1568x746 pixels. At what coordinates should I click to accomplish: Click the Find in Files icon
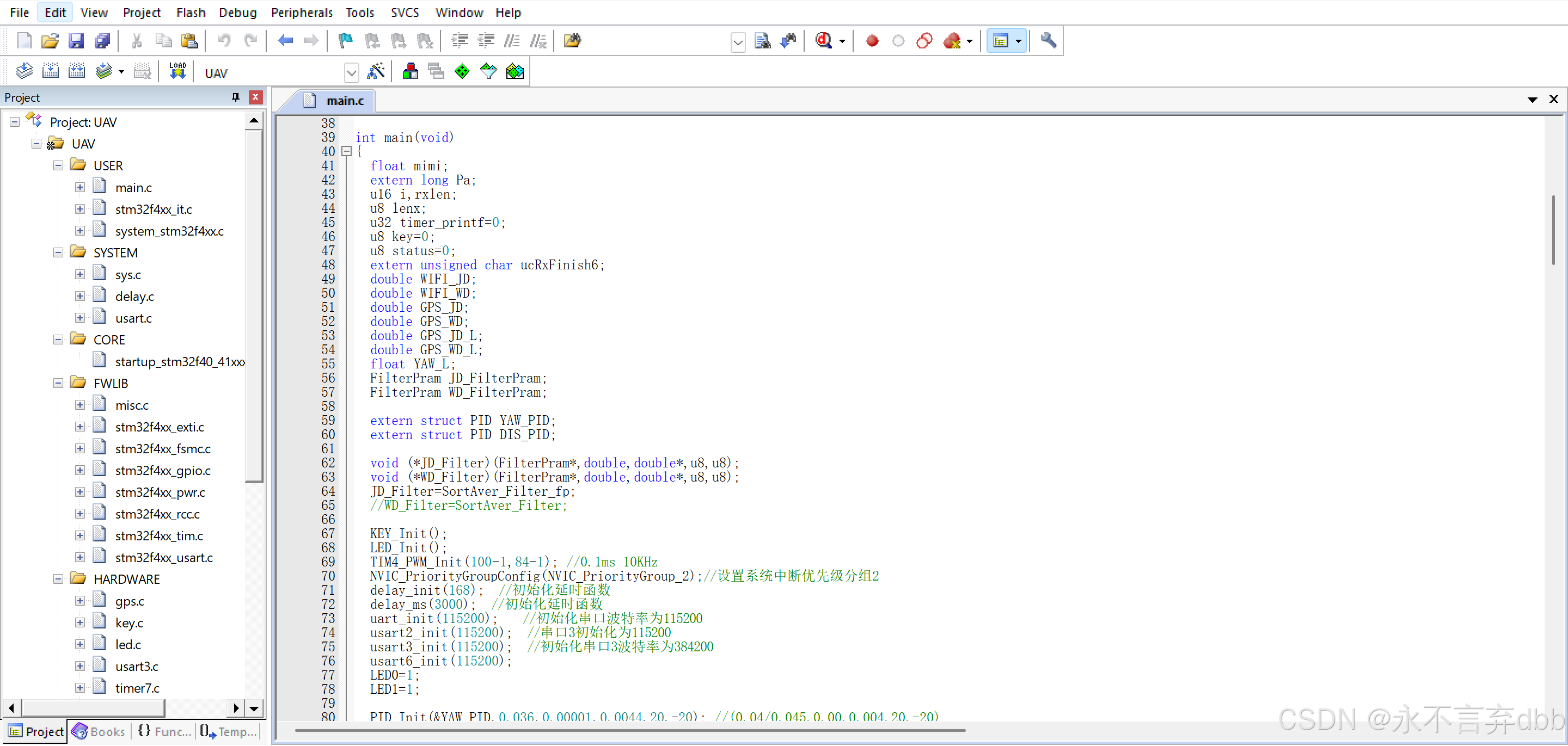coord(762,41)
